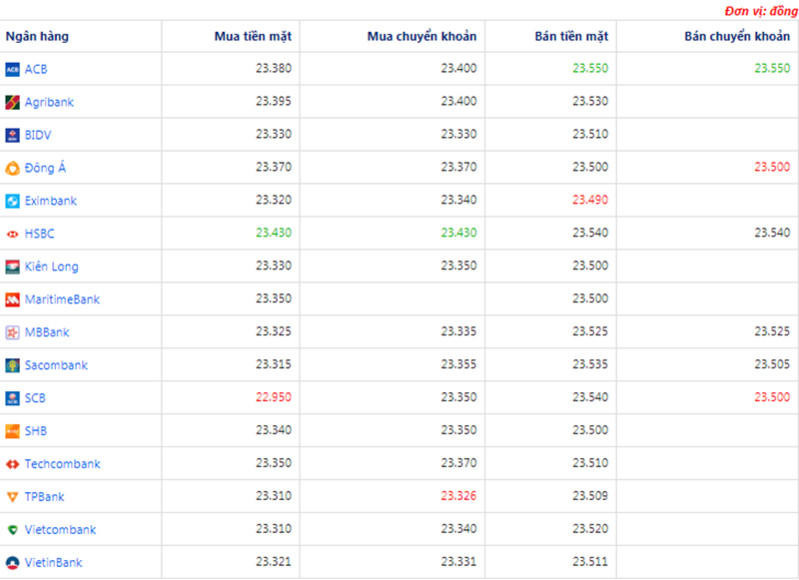Open the MaritimeBank link

[x=62, y=300]
